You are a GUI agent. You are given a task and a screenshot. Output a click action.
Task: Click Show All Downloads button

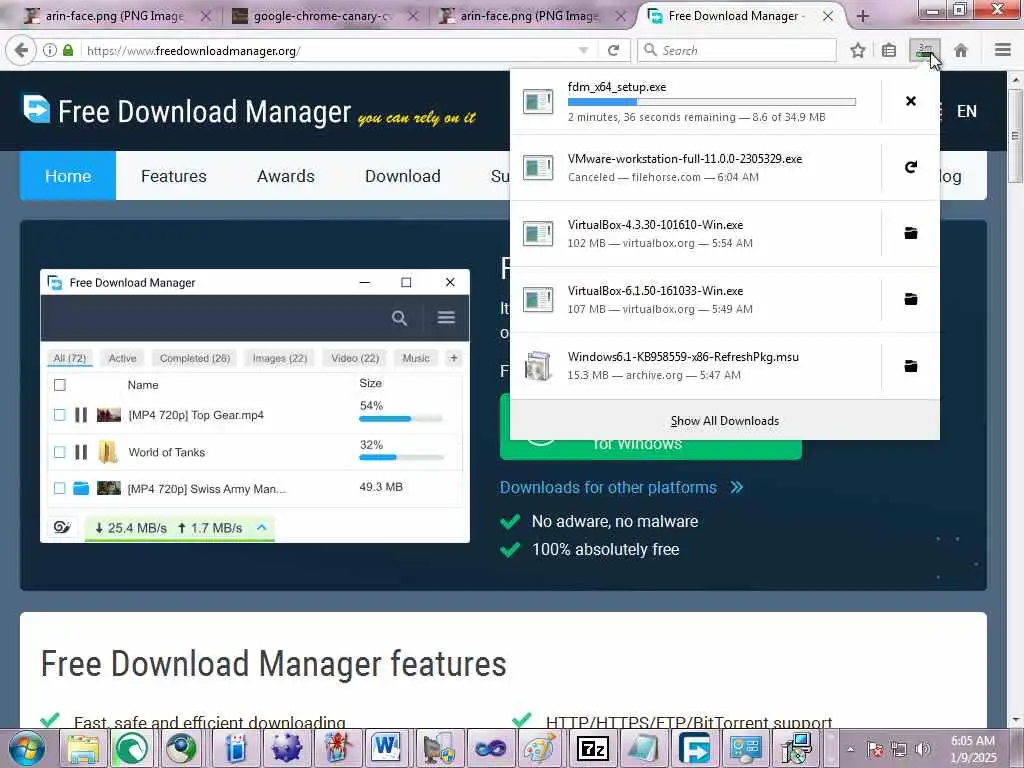pyautogui.click(x=724, y=421)
